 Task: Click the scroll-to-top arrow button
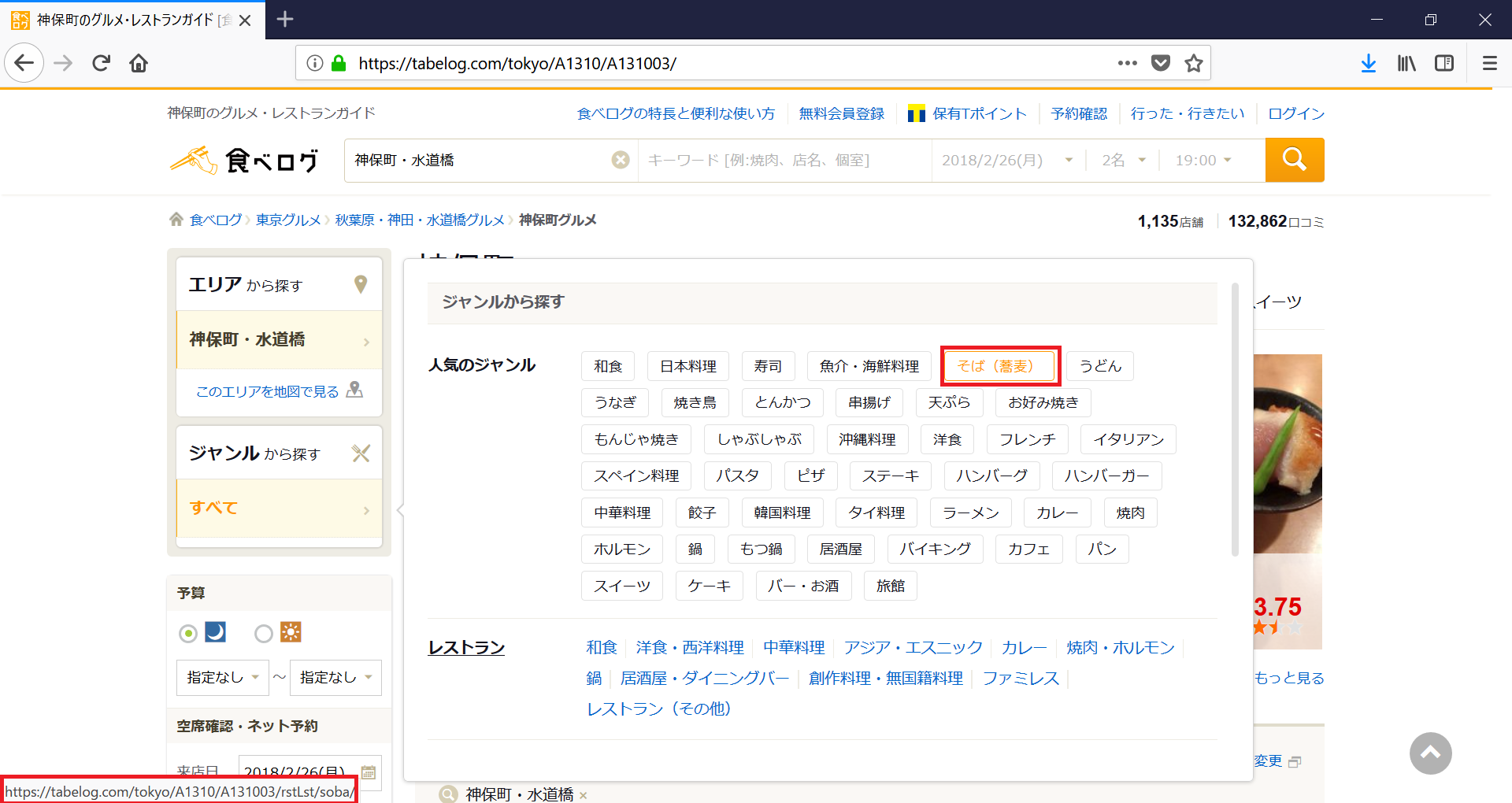coord(1431,753)
